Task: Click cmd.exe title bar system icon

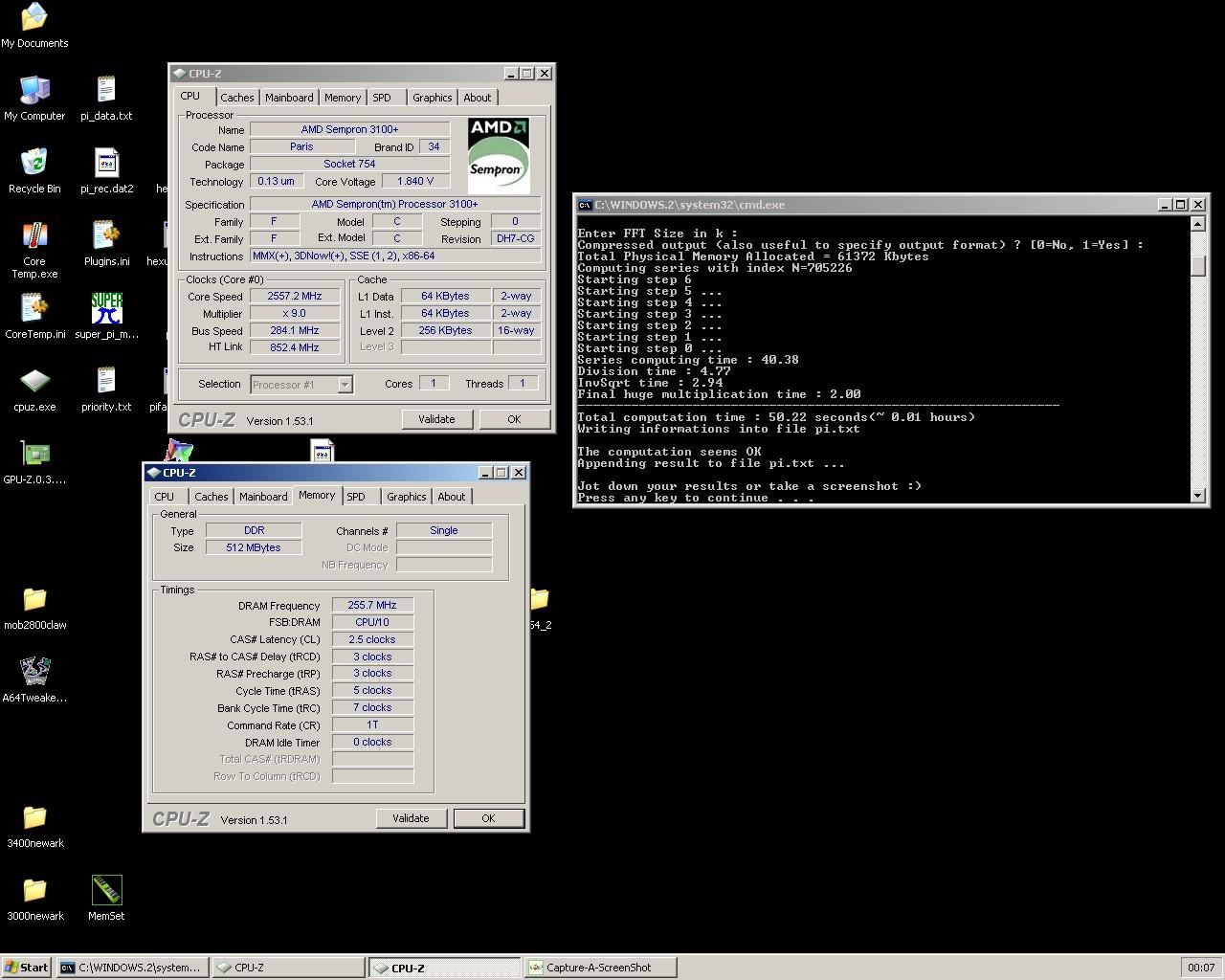Action: 585,204
